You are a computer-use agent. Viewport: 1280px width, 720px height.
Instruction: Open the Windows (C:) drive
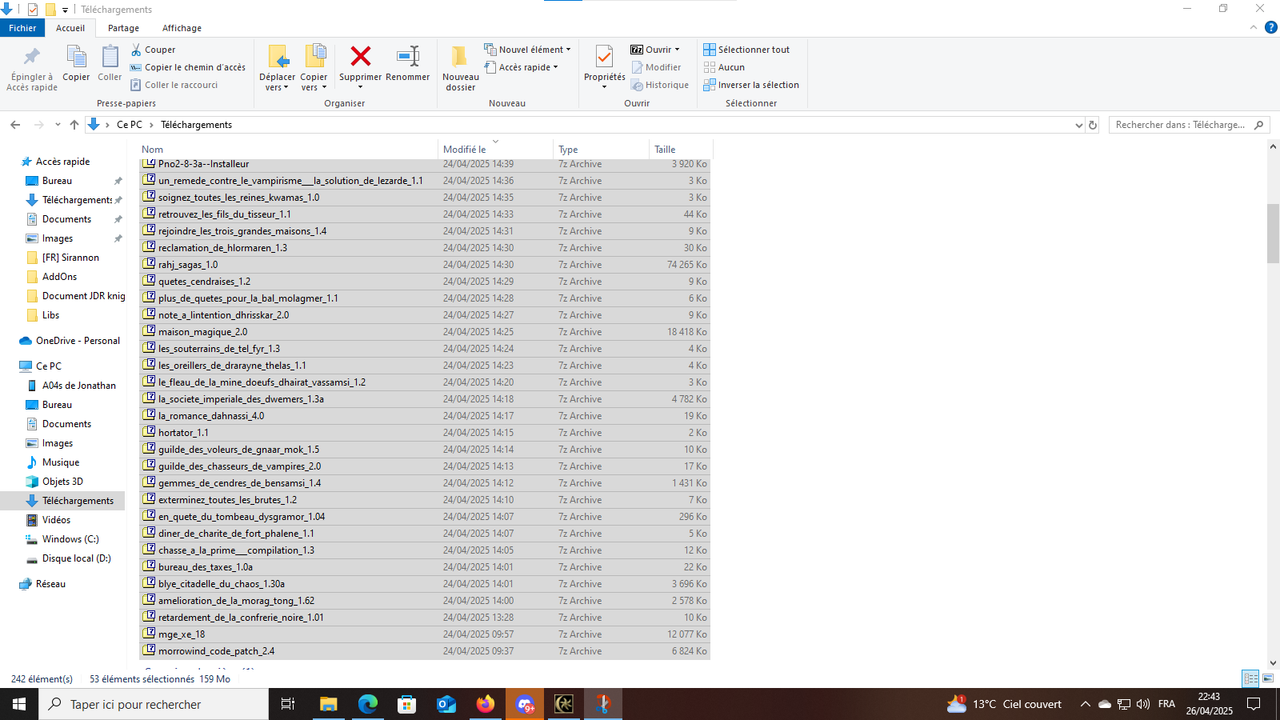[70, 539]
